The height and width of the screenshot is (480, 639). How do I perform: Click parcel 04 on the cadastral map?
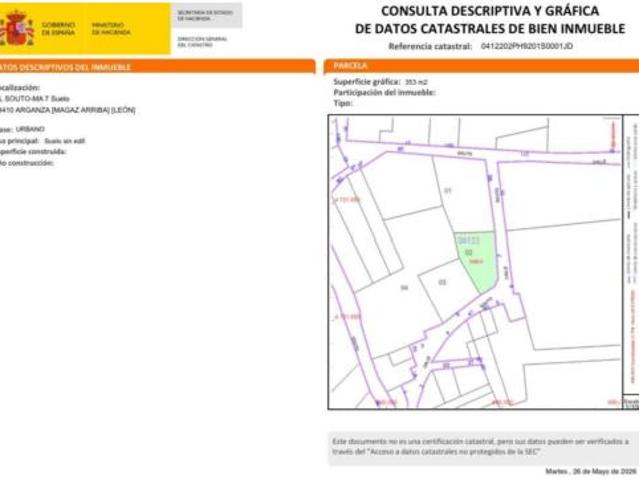[x=404, y=288]
